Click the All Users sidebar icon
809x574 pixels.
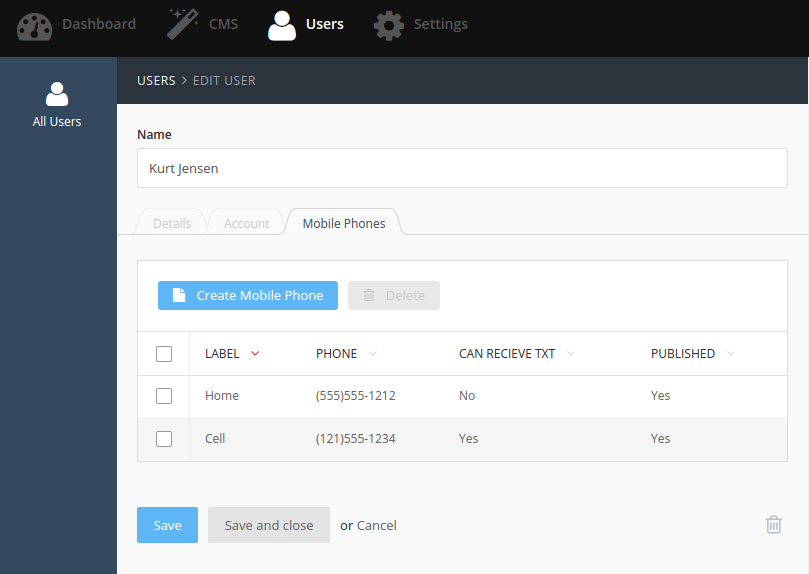[57, 94]
